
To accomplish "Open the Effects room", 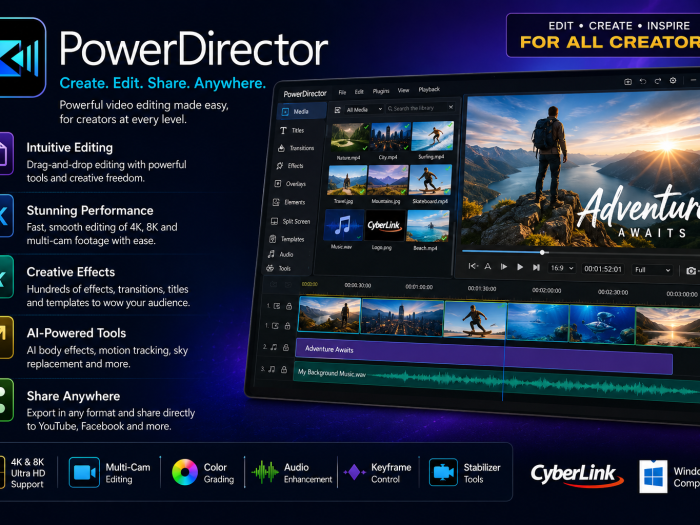I will pyautogui.click(x=290, y=166).
